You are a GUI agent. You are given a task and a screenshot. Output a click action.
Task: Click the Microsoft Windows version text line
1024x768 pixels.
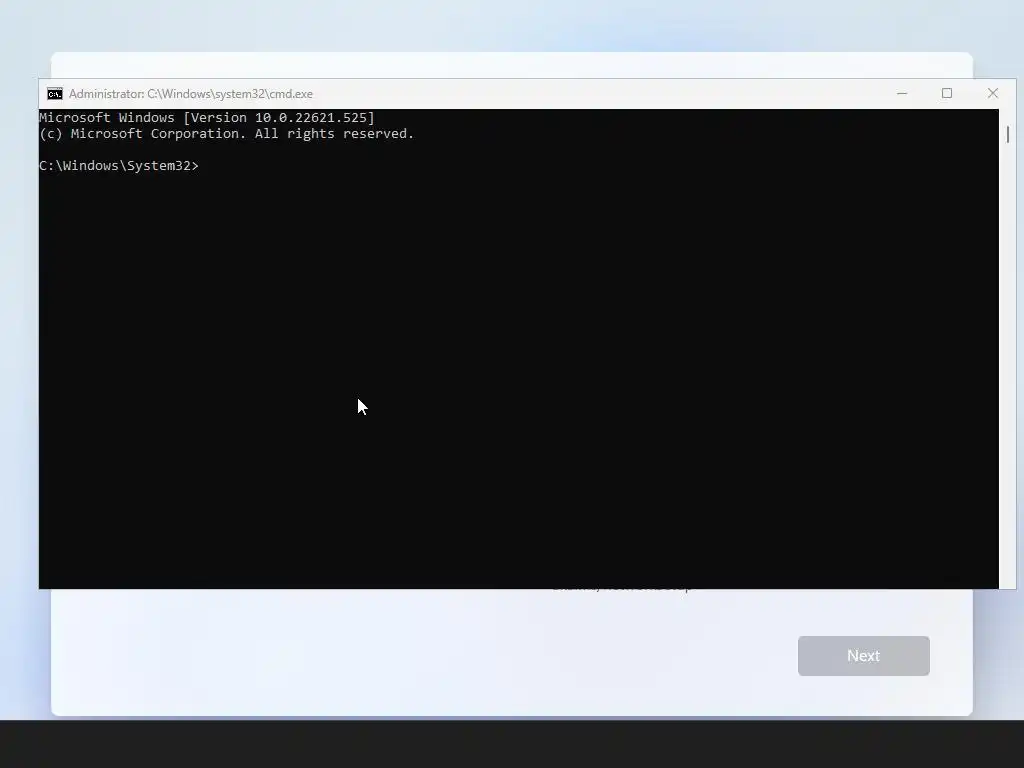[x=207, y=118]
